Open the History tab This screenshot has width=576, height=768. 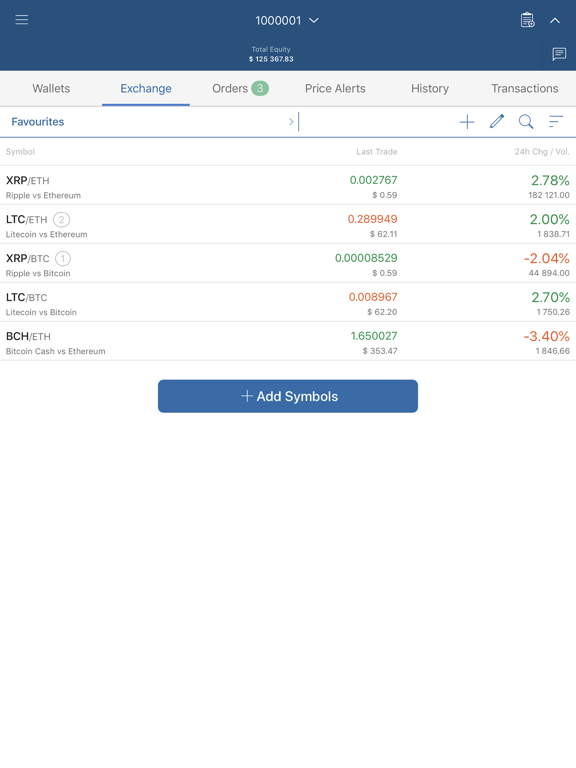430,89
